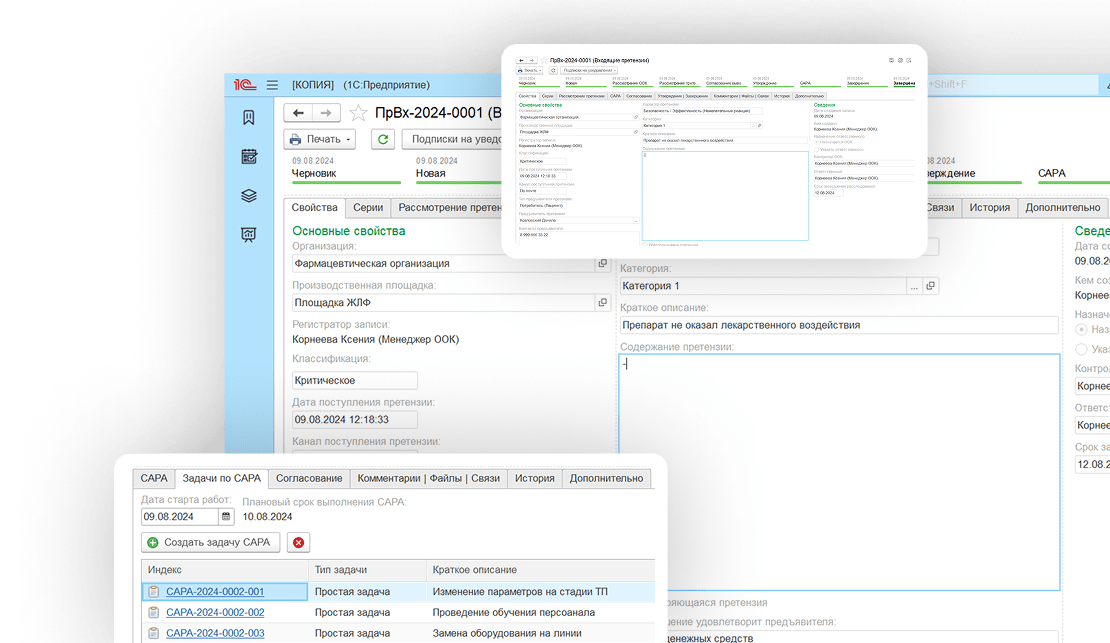1110x643 pixels.
Task: Click the 1C logo icon
Action: 245,85
